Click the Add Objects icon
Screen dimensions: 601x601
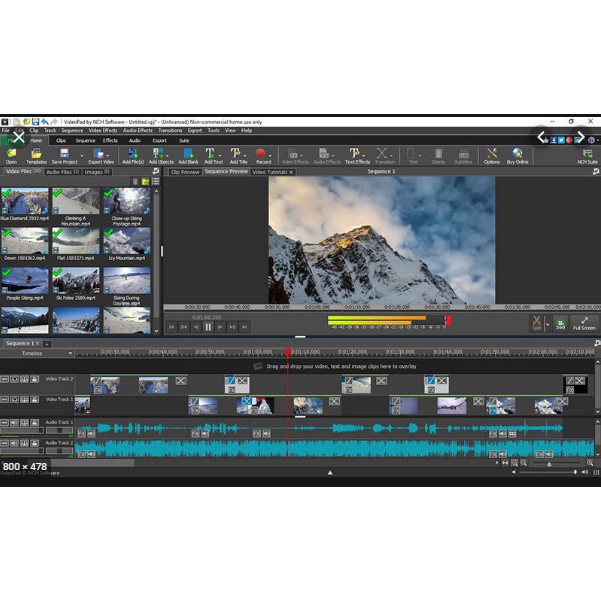coord(161,155)
